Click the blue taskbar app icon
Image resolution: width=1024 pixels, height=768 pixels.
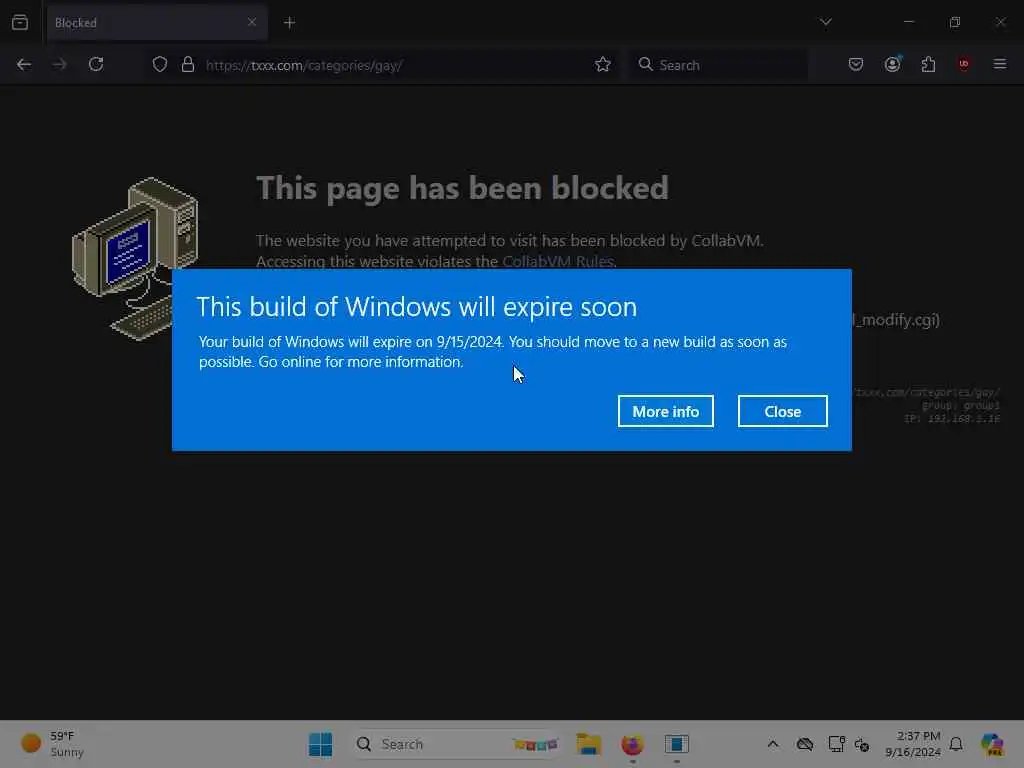677,744
